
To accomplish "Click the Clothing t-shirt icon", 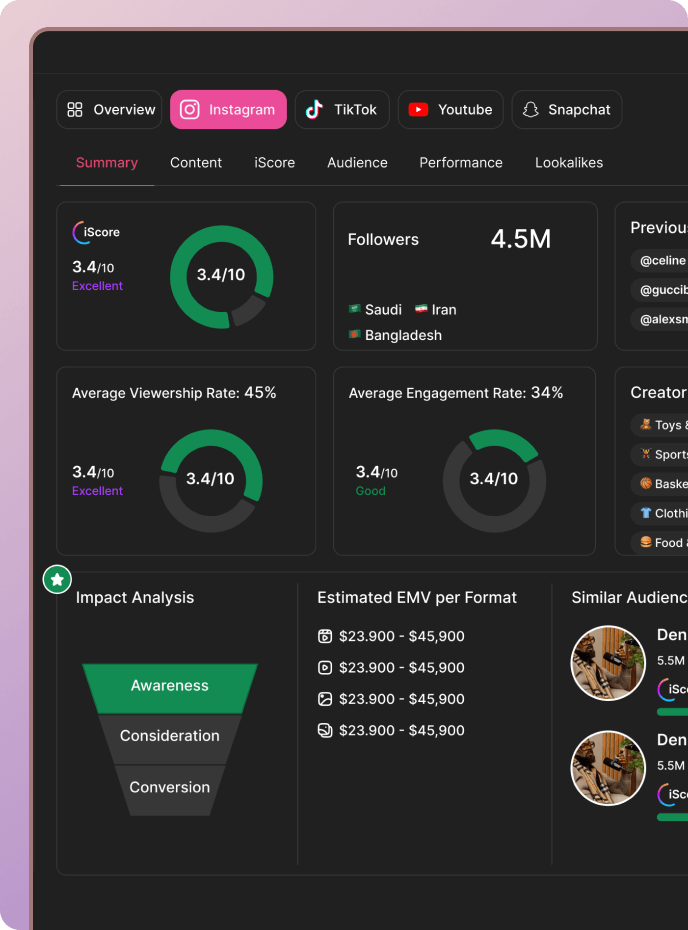I will click(x=646, y=513).
